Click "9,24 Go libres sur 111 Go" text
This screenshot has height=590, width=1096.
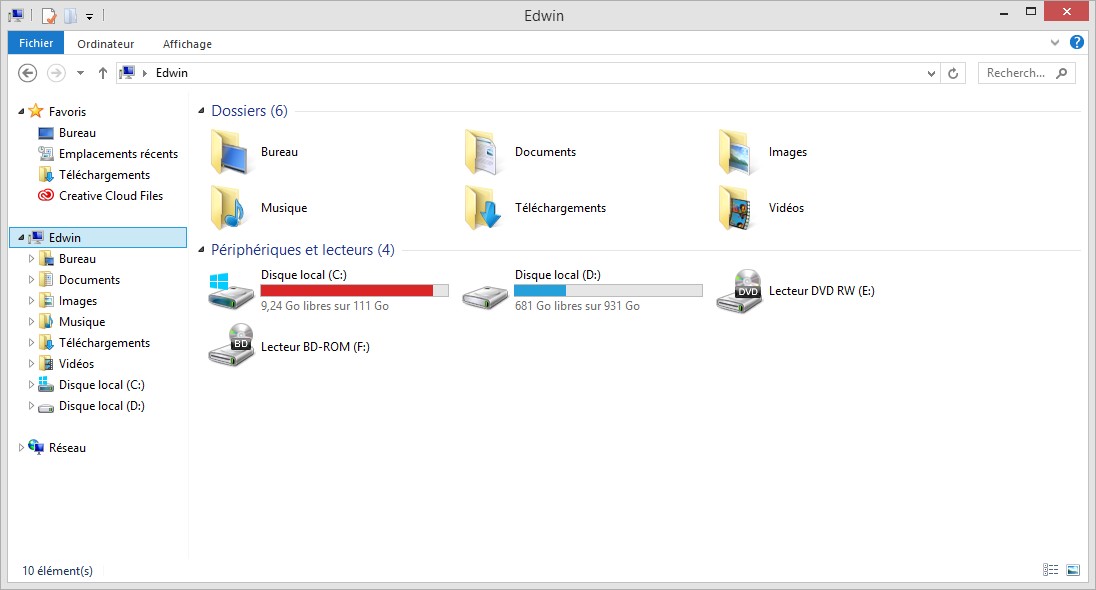(325, 305)
